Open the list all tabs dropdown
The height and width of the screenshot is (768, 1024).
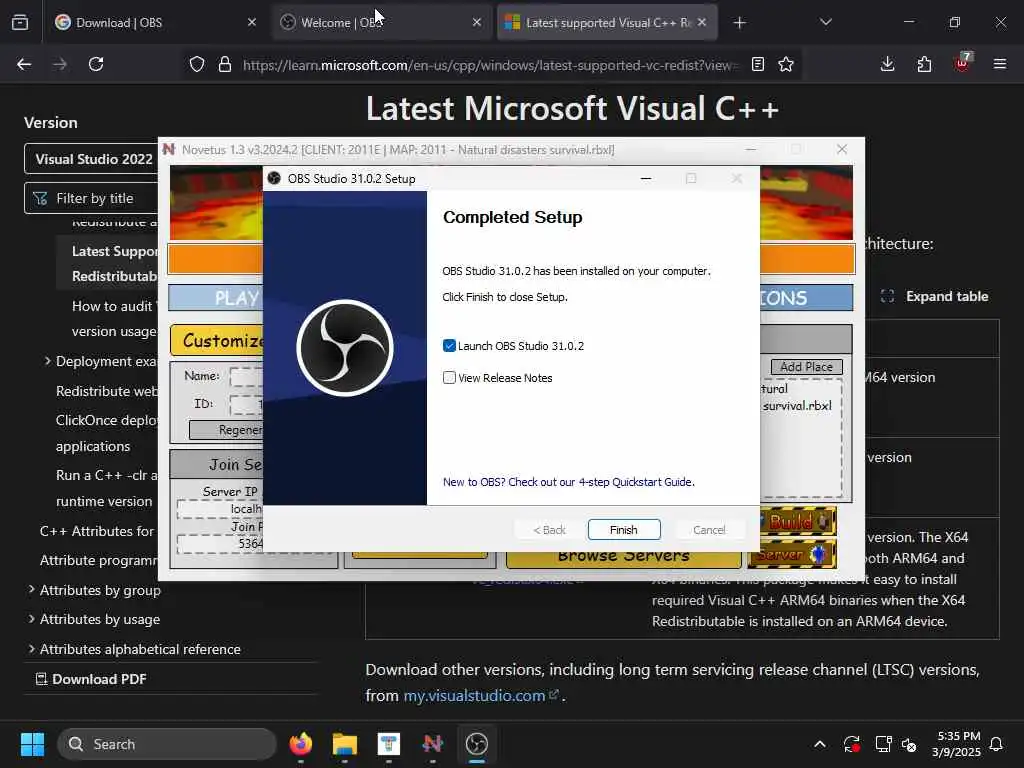(x=825, y=22)
